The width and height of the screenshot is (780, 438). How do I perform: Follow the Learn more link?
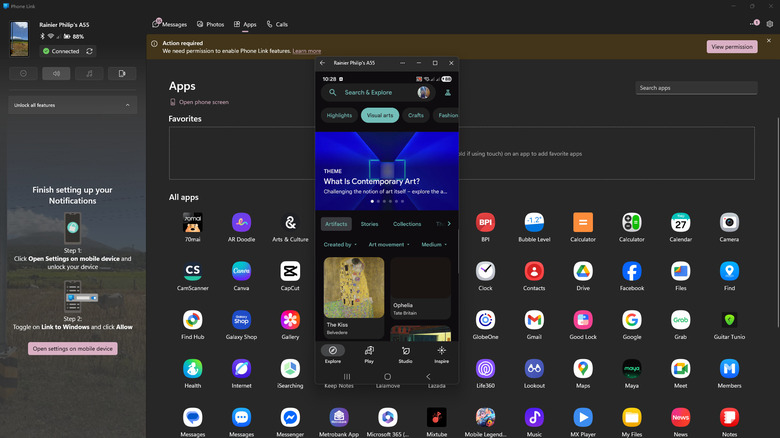tap(306, 51)
